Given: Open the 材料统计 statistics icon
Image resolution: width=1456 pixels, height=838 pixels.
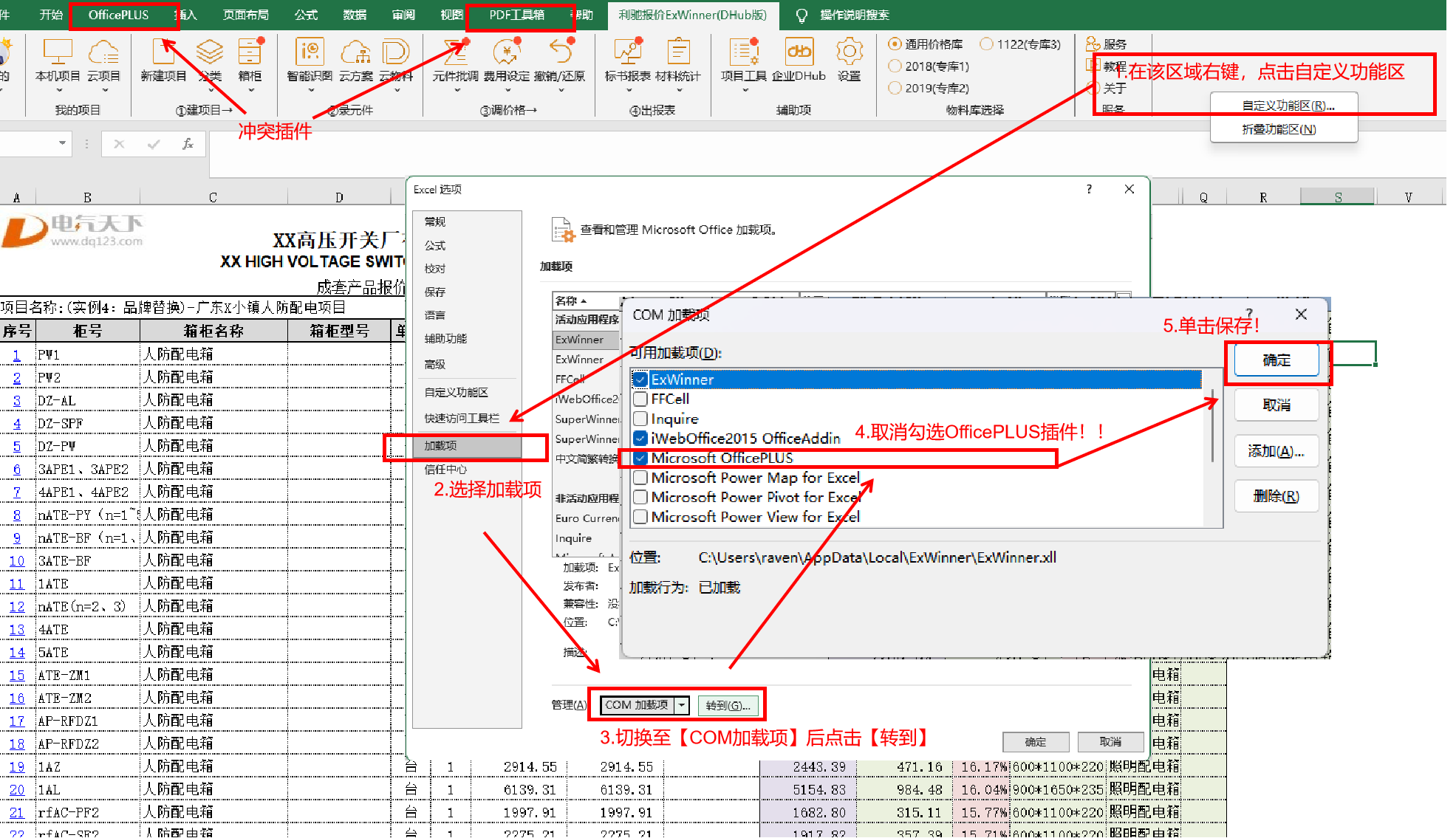Looking at the screenshot, I should click(677, 52).
